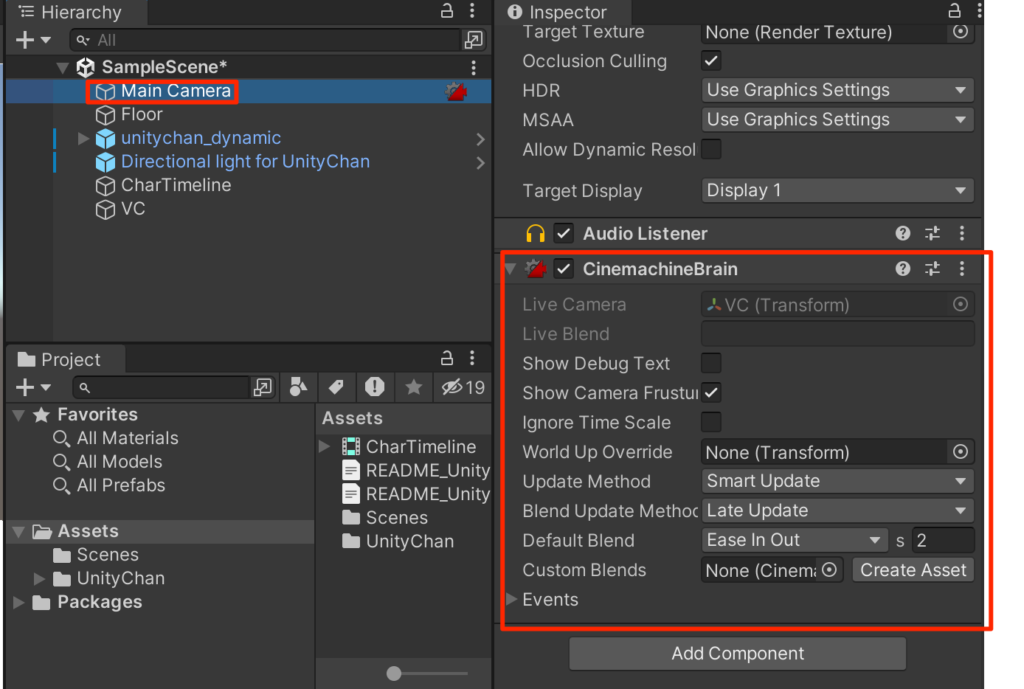The image size is (1024, 689).
Task: Lock the Inspector panel
Action: pos(954,11)
